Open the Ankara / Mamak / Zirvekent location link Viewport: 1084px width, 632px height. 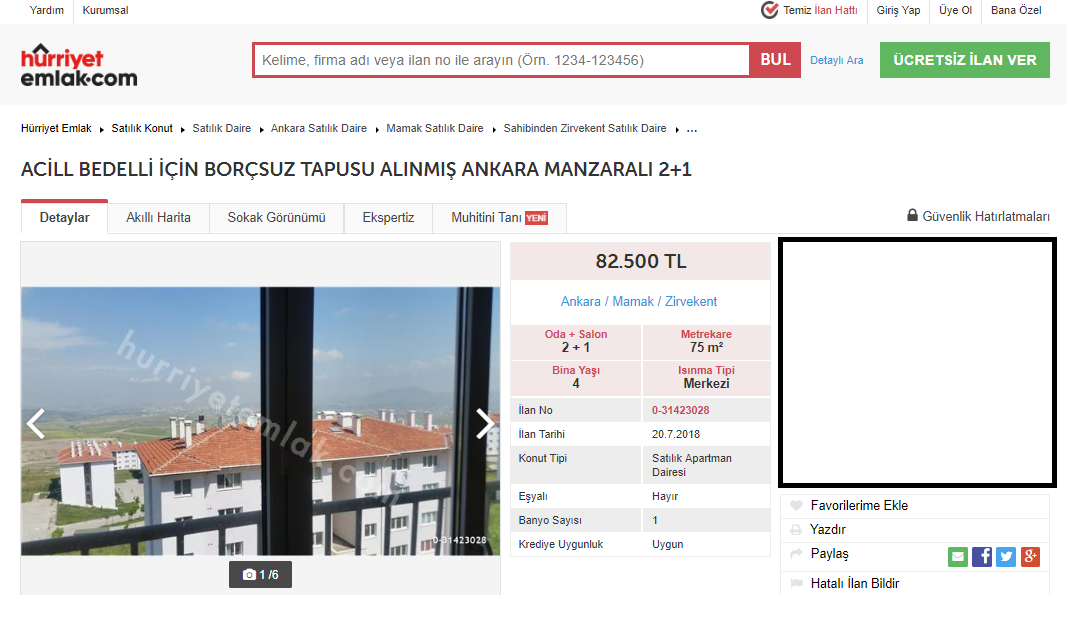click(639, 302)
